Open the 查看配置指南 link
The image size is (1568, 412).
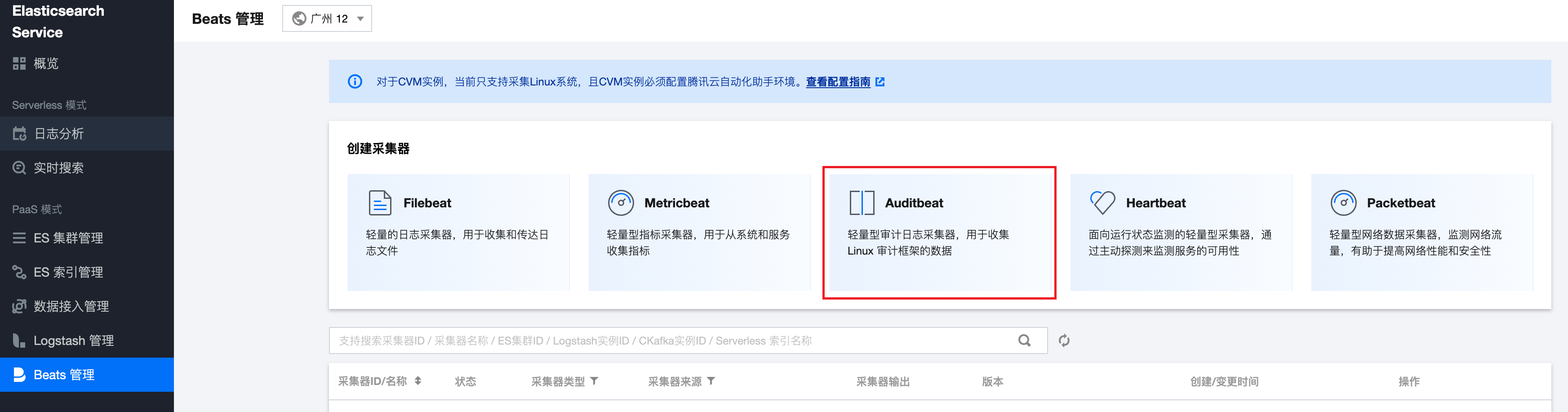point(840,82)
